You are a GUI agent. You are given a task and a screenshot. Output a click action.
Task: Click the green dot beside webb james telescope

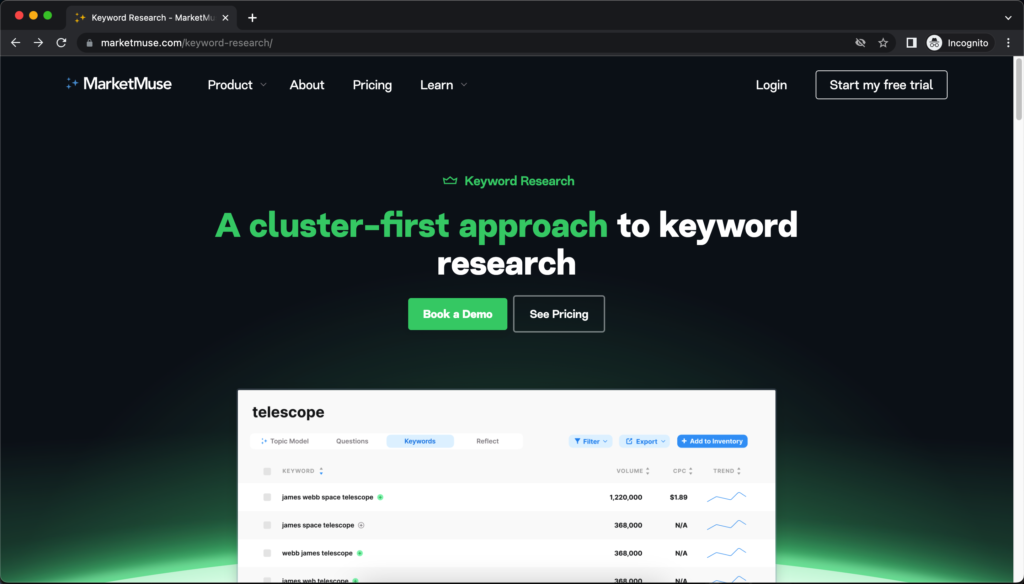(360, 553)
